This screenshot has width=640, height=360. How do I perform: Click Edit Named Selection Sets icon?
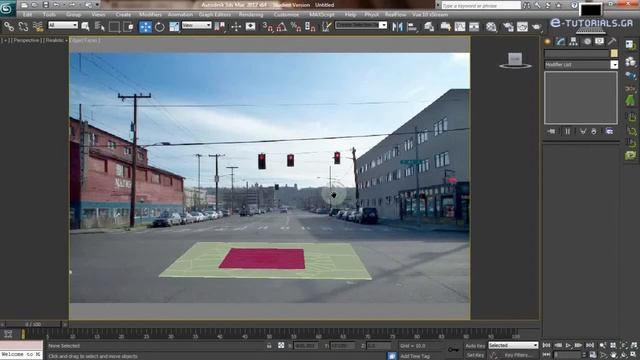pos(327,27)
